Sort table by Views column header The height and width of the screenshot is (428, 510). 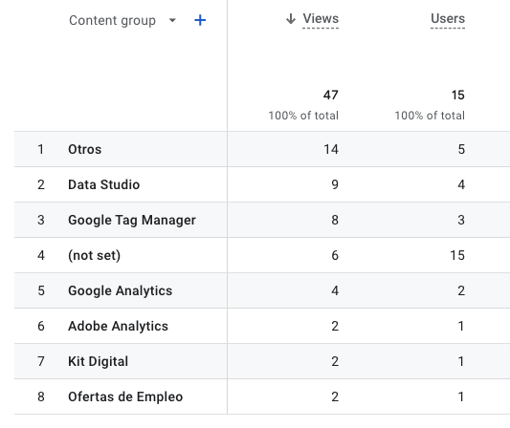click(x=320, y=19)
